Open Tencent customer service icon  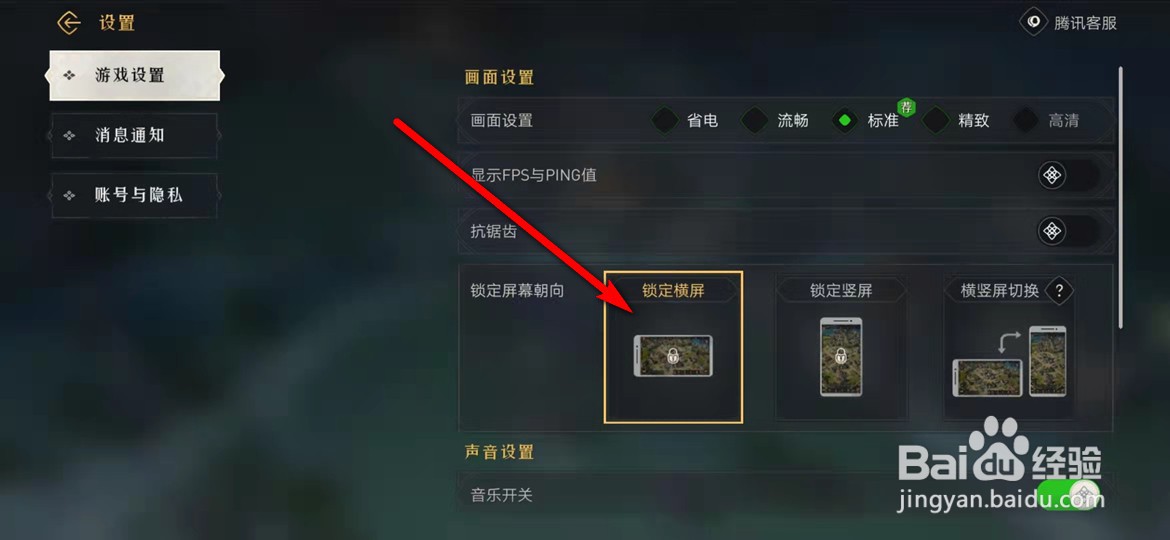1034,22
